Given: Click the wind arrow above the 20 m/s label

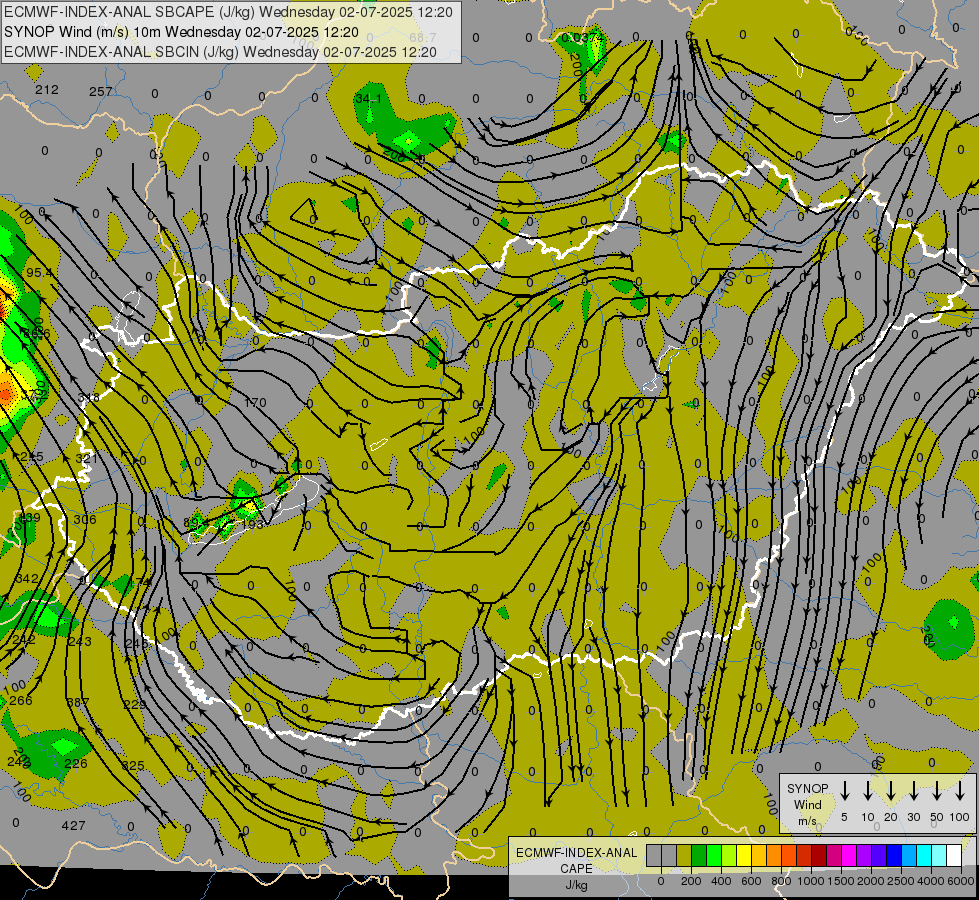Looking at the screenshot, I should [891, 791].
